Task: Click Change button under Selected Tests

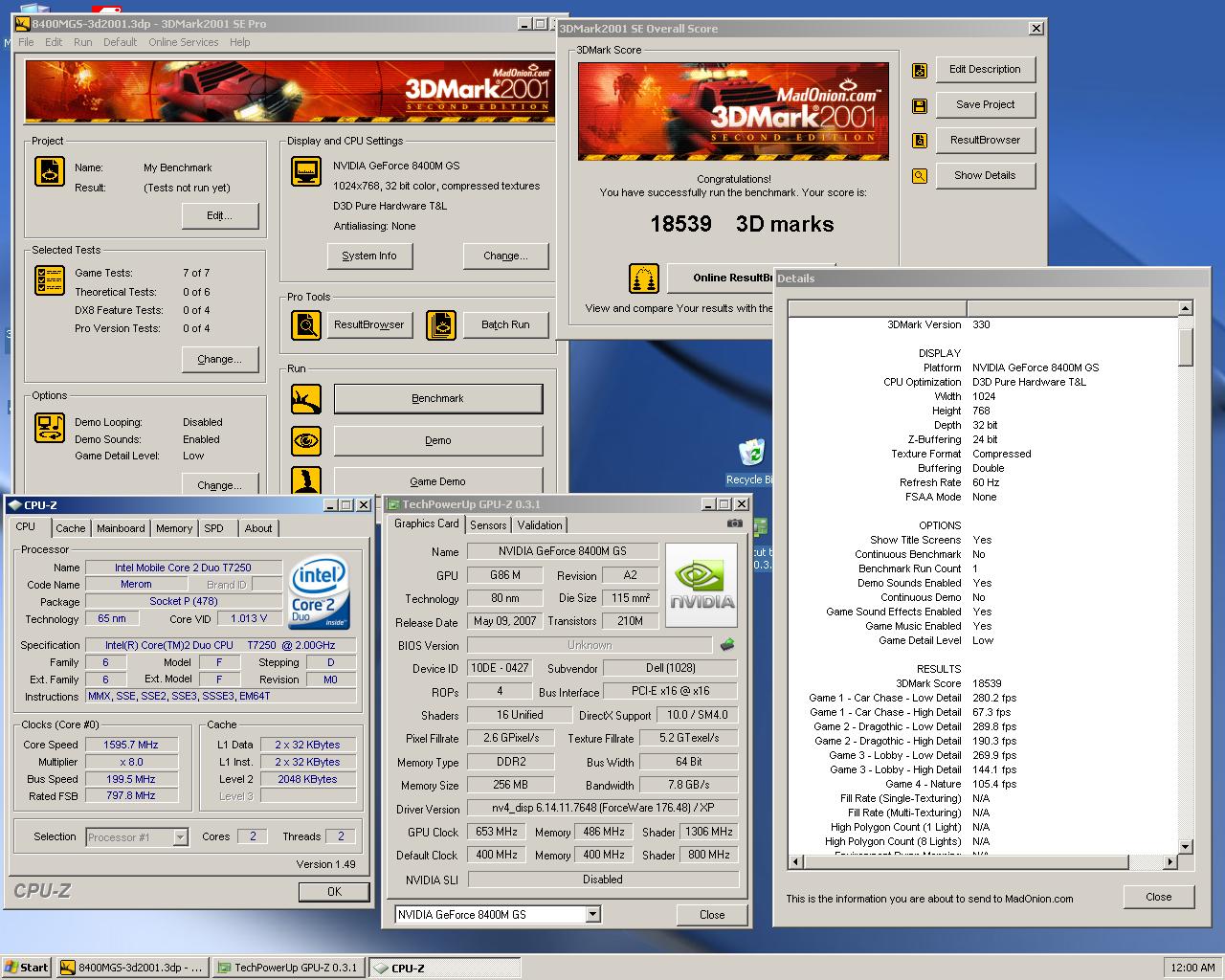Action: 220,360
